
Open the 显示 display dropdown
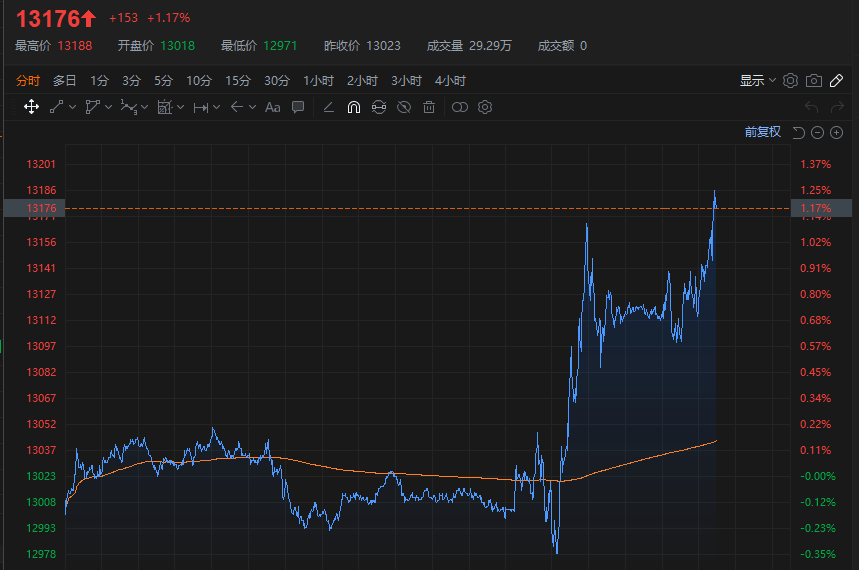coord(757,81)
